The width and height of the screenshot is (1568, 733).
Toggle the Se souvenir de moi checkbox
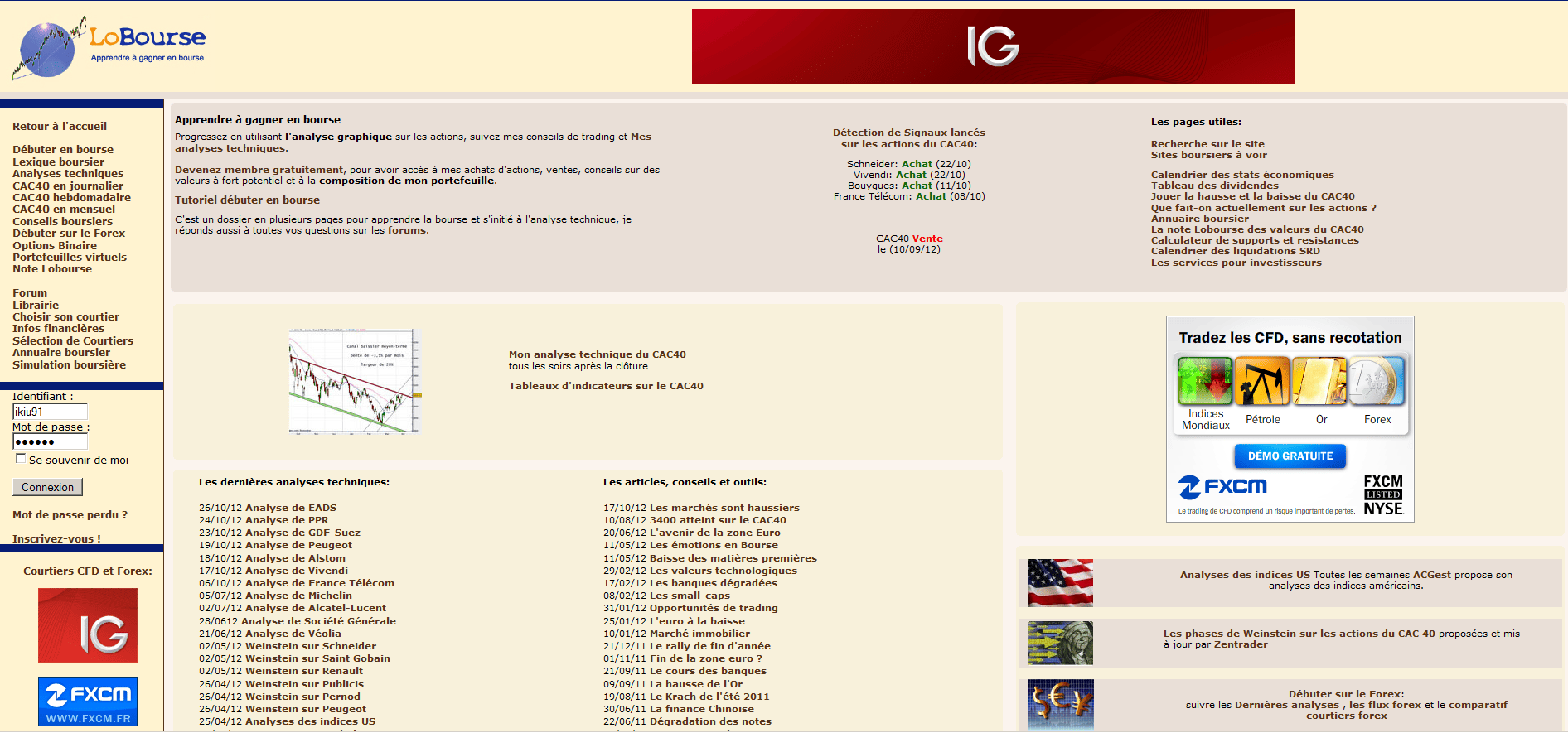pos(21,459)
